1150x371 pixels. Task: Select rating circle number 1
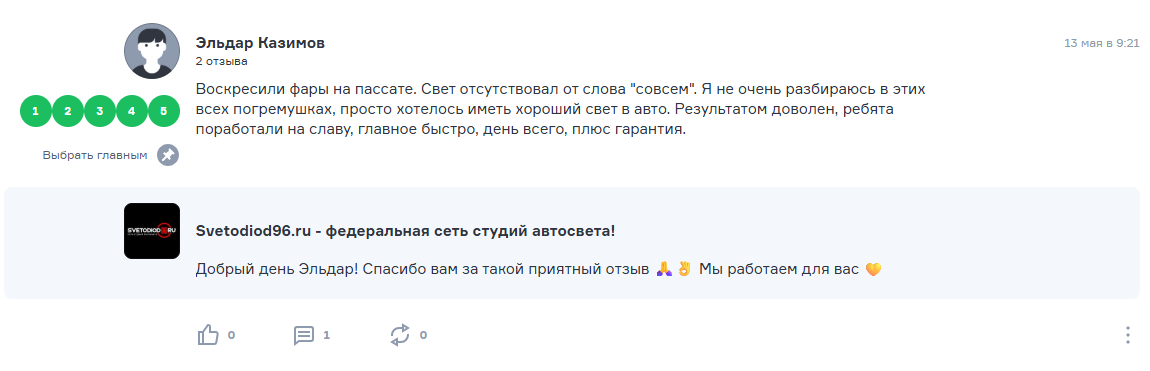point(35,111)
